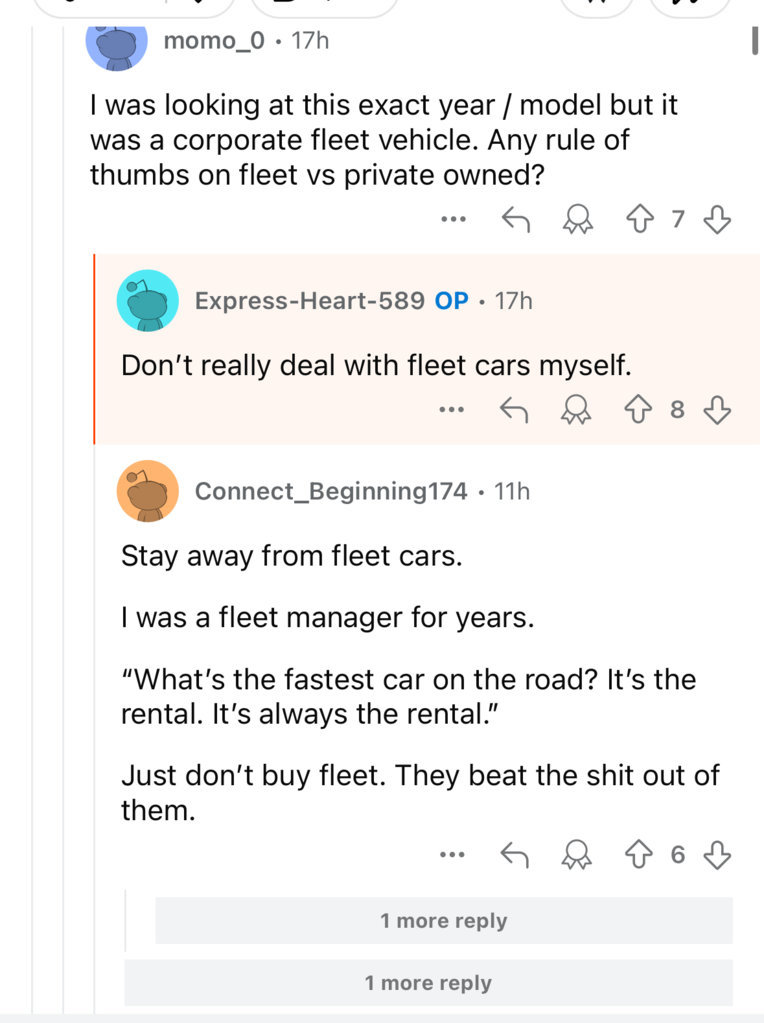Open momo_0's user profile
The image size is (764, 1023).
tap(214, 40)
